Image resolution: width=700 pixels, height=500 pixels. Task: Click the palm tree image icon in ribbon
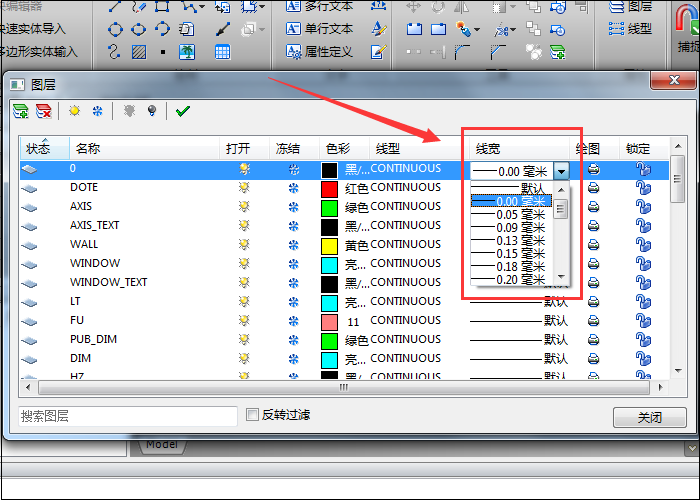click(x=187, y=52)
